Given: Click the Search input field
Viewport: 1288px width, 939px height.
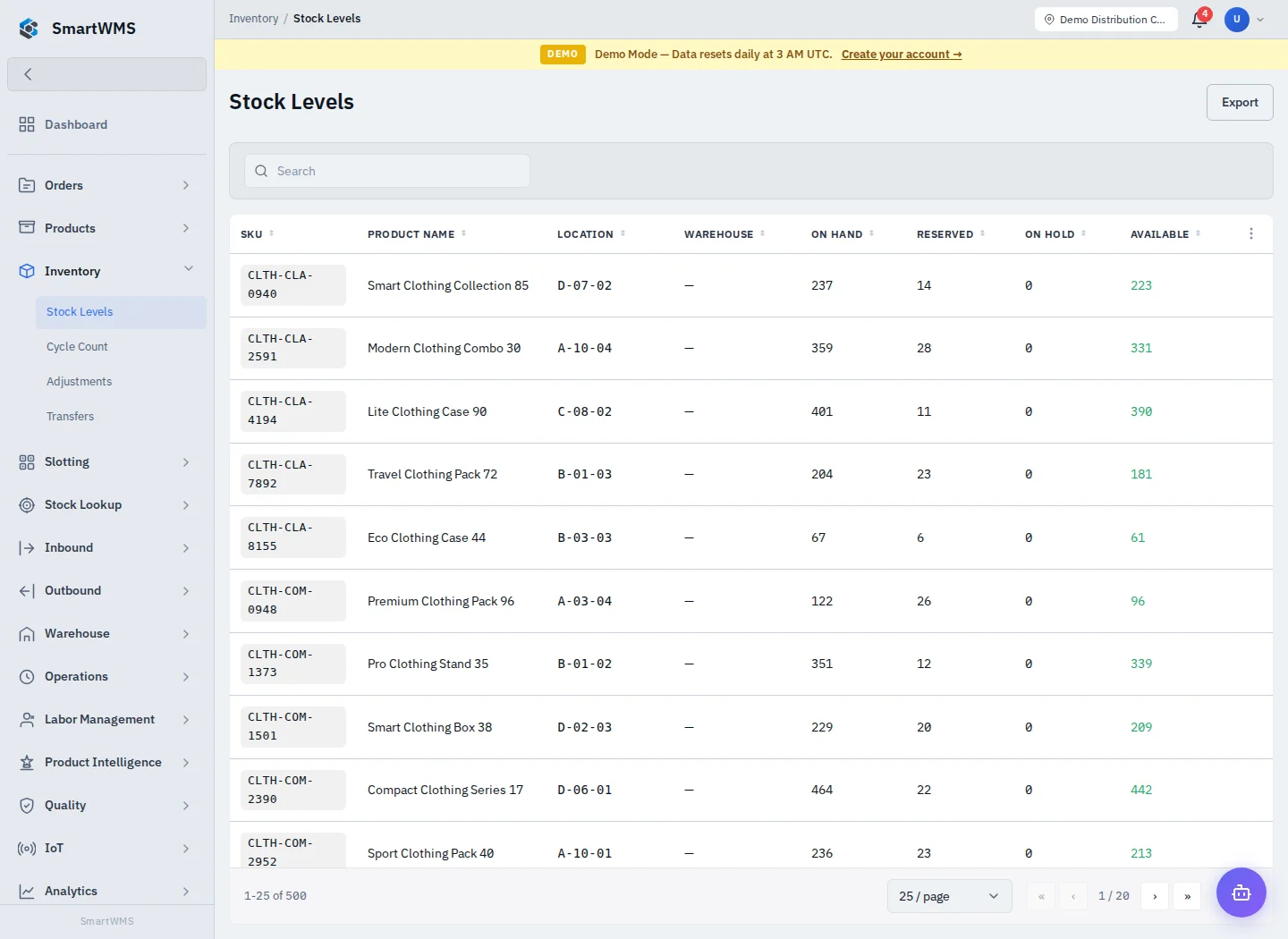Looking at the screenshot, I should pyautogui.click(x=387, y=171).
